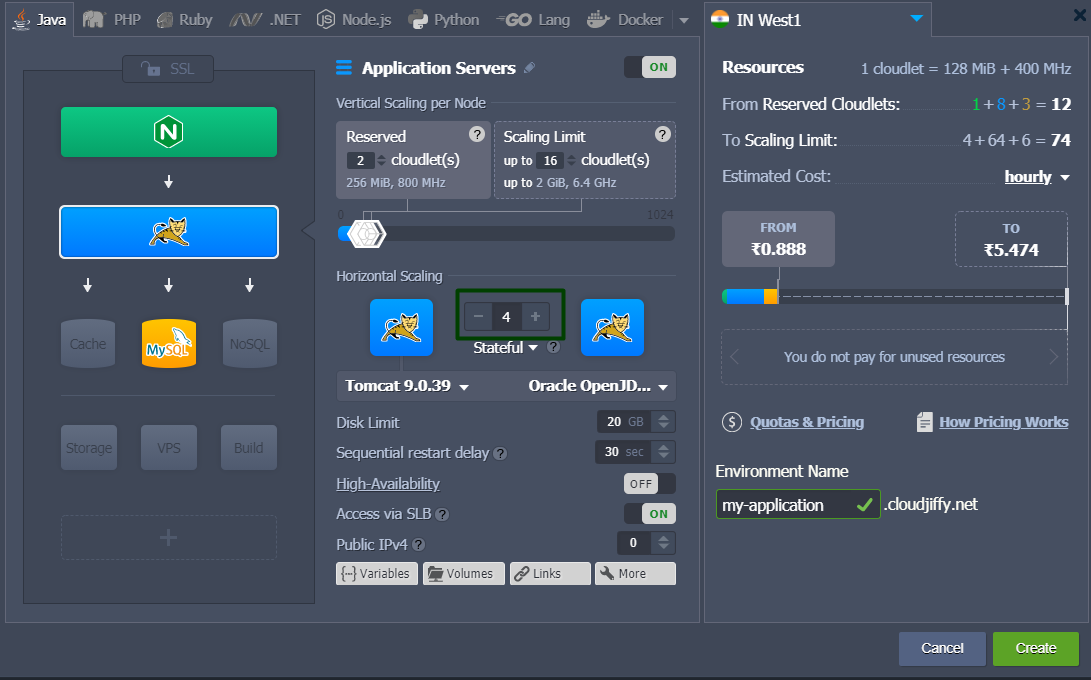Open help for Public IPv4
Viewport: 1091px width, 680px height.
tap(418, 545)
